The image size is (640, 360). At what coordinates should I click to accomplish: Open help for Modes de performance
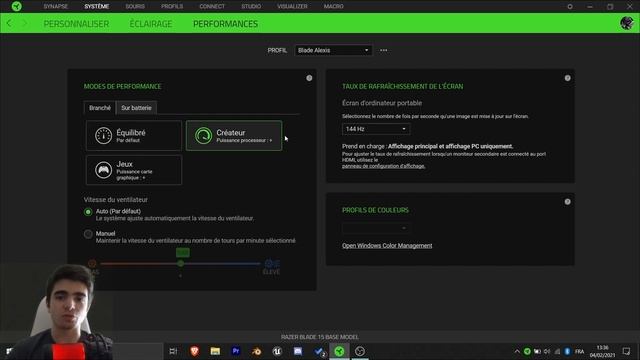click(x=309, y=78)
